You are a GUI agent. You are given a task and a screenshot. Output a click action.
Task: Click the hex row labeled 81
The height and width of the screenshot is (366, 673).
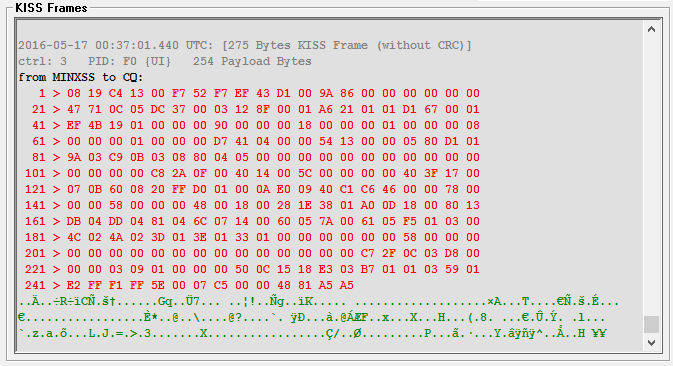pos(255,157)
